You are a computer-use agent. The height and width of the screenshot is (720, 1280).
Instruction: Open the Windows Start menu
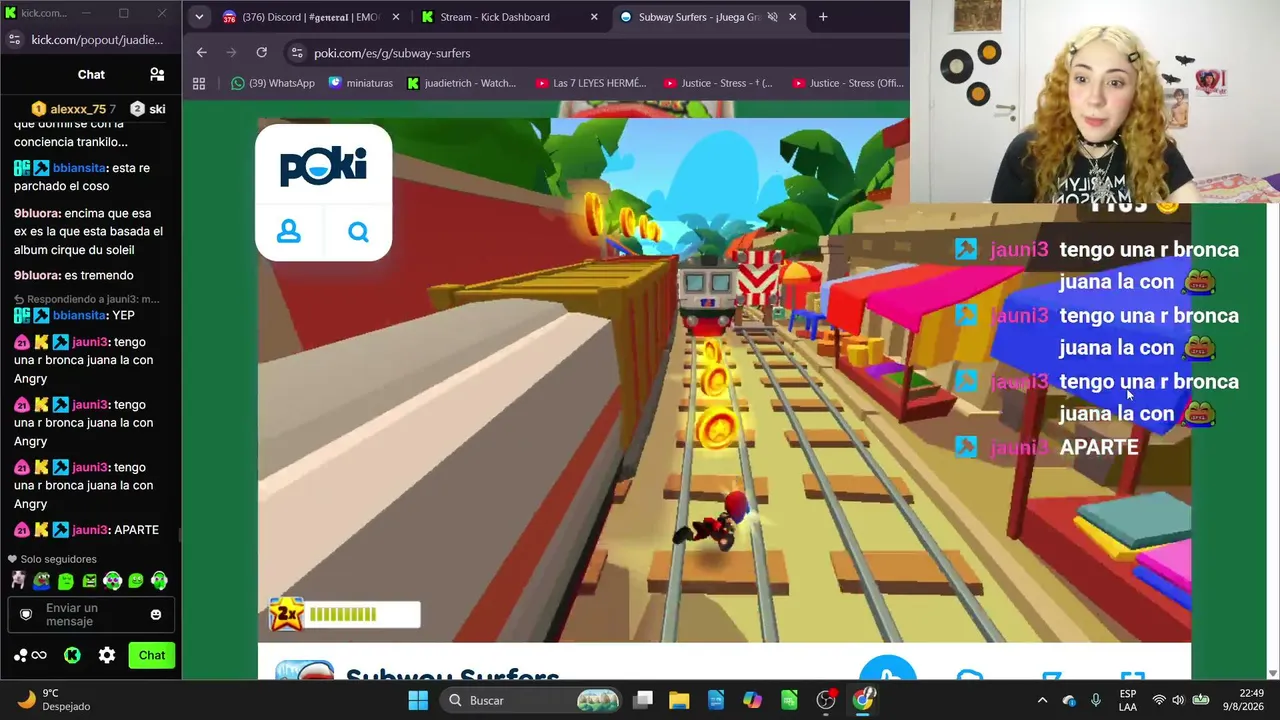coord(418,700)
